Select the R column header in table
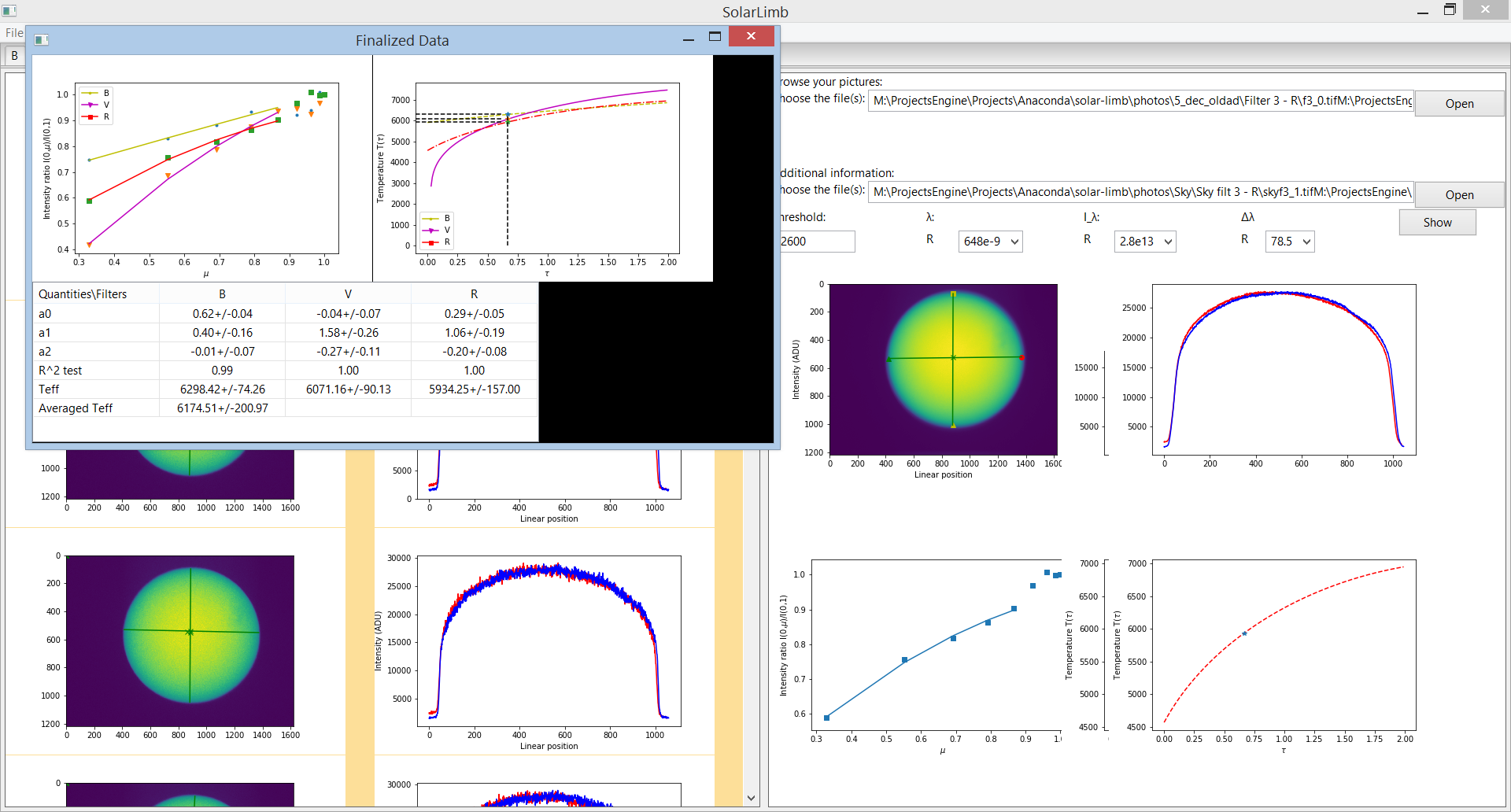1511x812 pixels. click(x=475, y=294)
